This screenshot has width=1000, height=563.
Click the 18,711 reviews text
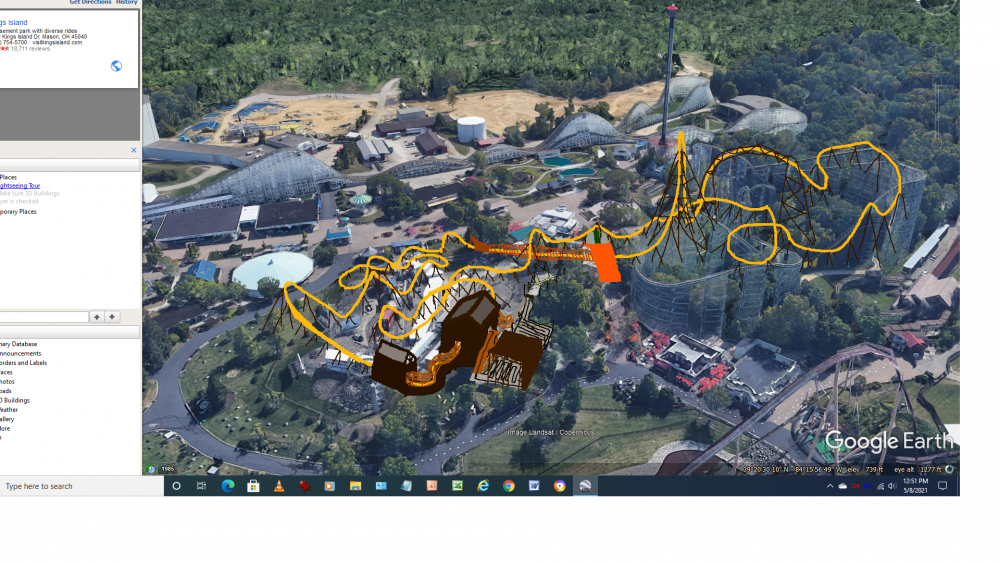pyautogui.click(x=30, y=48)
